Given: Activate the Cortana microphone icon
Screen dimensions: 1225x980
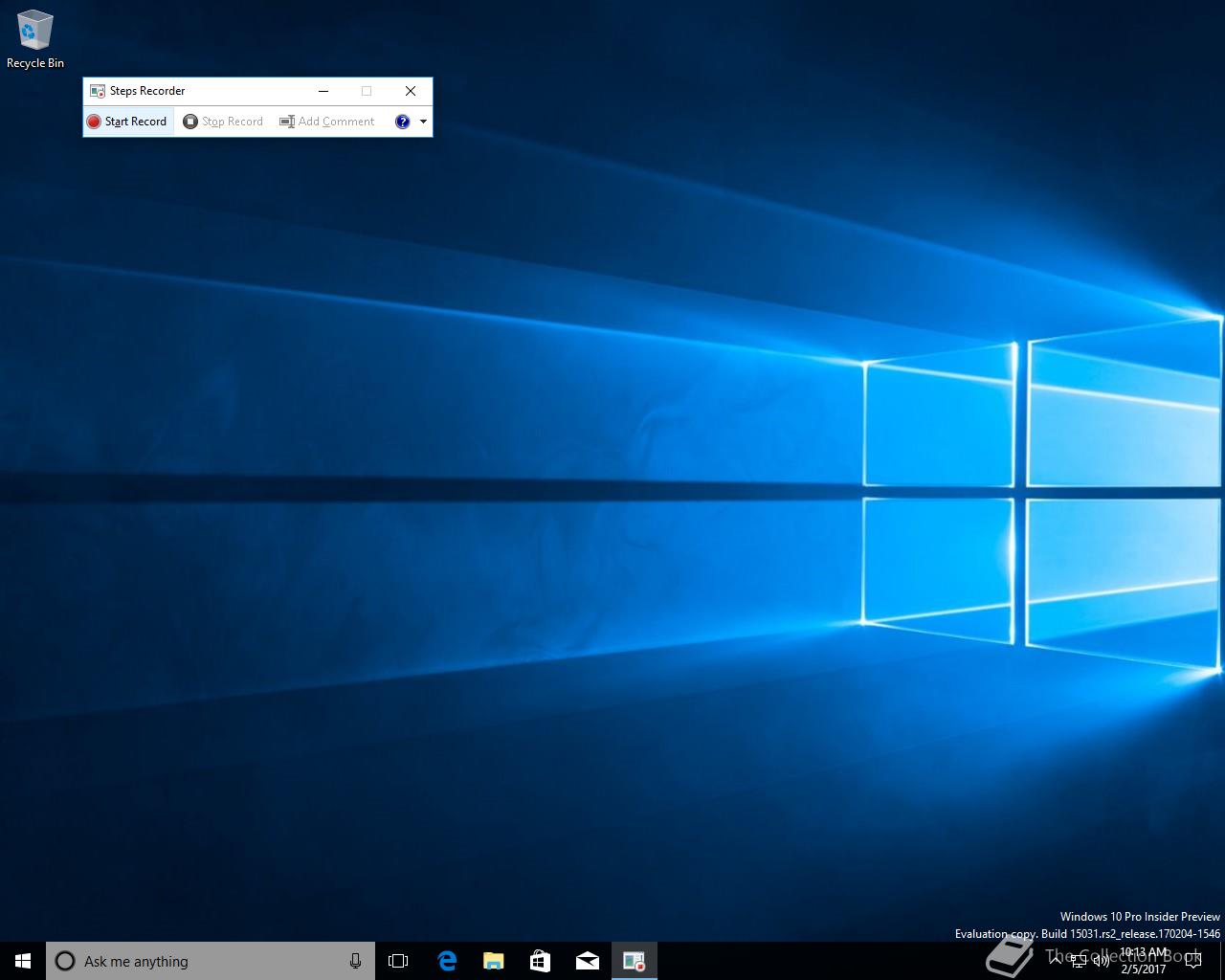Looking at the screenshot, I should point(355,961).
